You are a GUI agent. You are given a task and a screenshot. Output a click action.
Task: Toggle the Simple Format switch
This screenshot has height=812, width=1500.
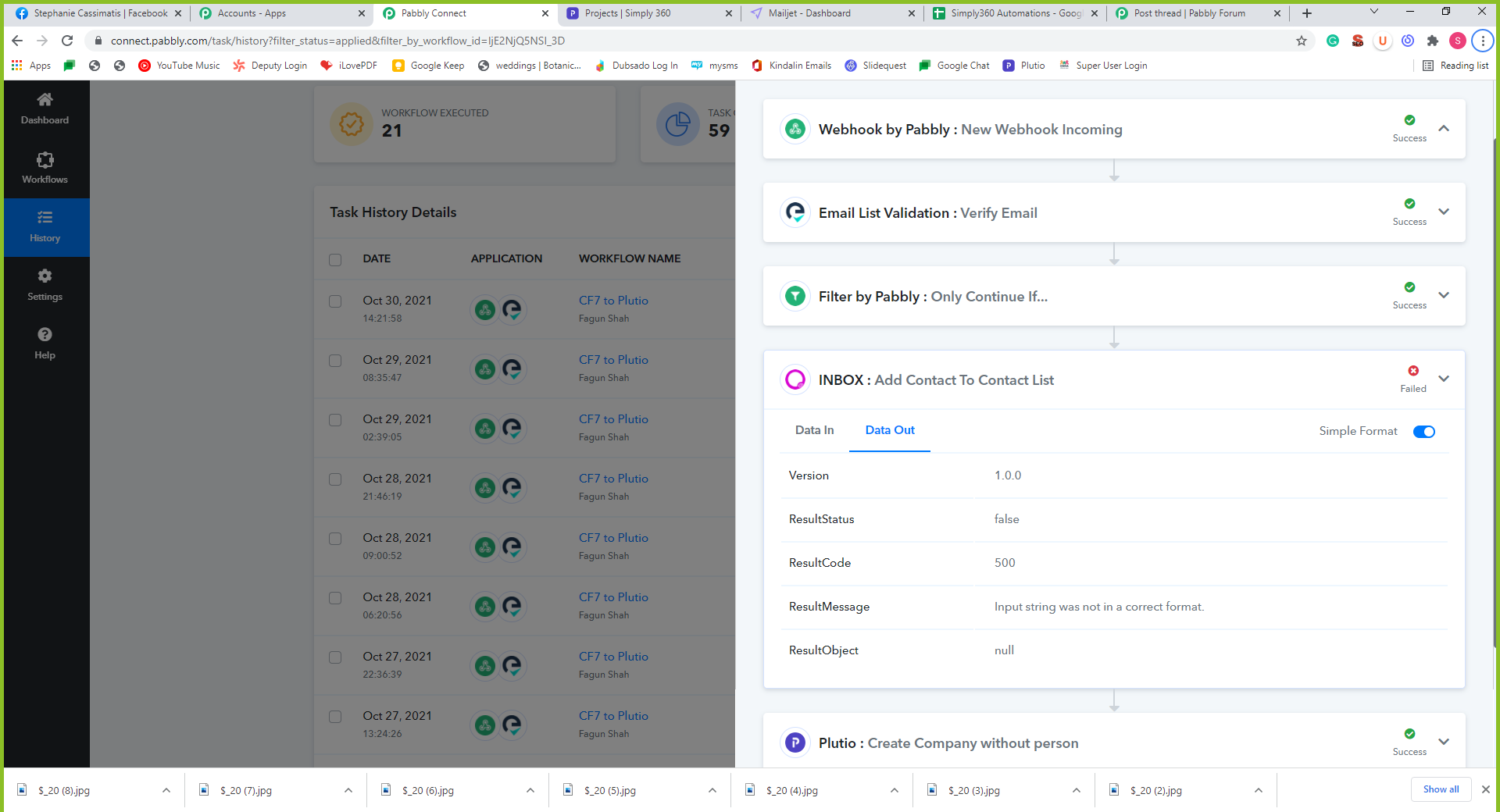pyautogui.click(x=1424, y=432)
